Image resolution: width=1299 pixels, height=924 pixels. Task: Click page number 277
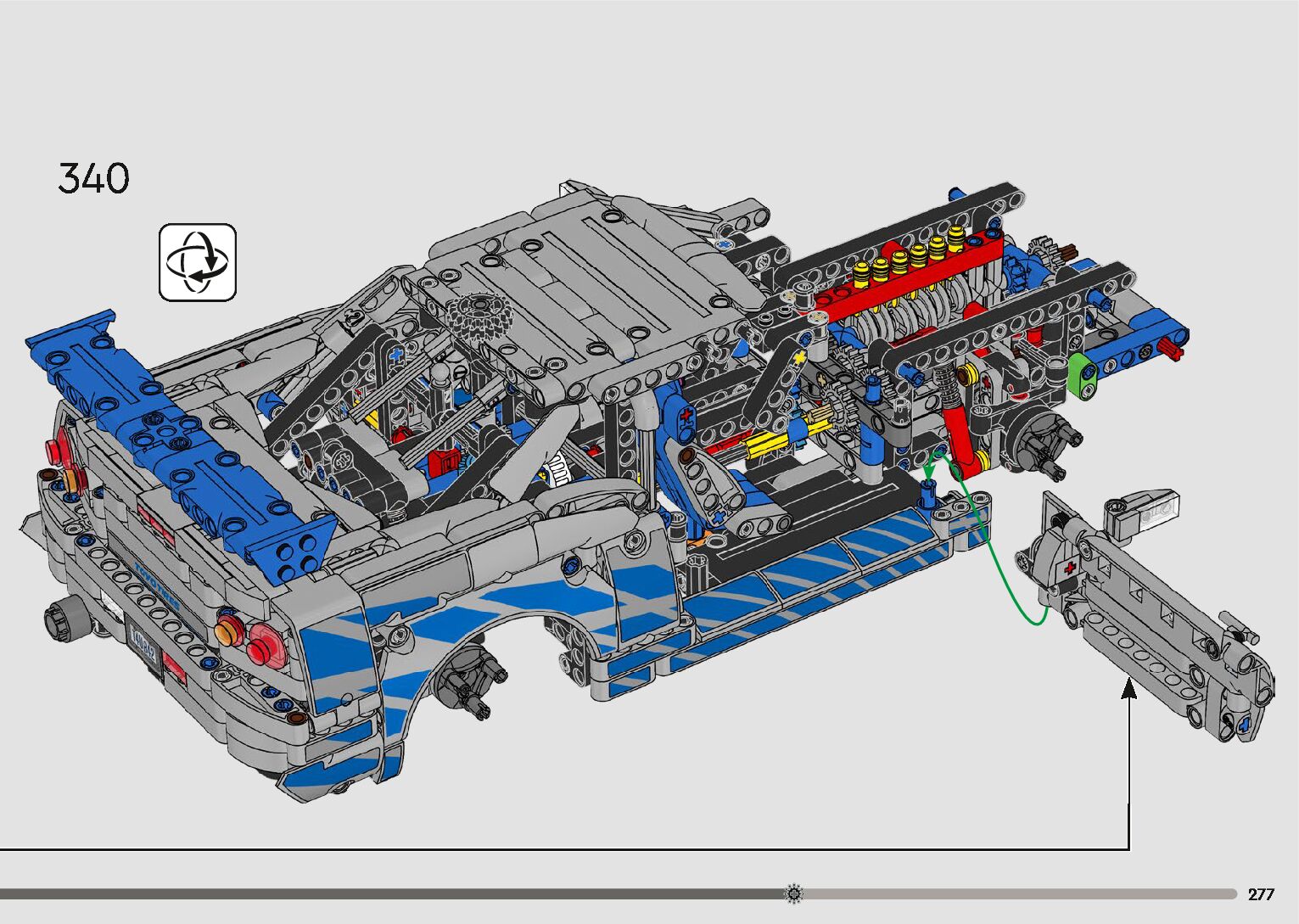click(1261, 894)
